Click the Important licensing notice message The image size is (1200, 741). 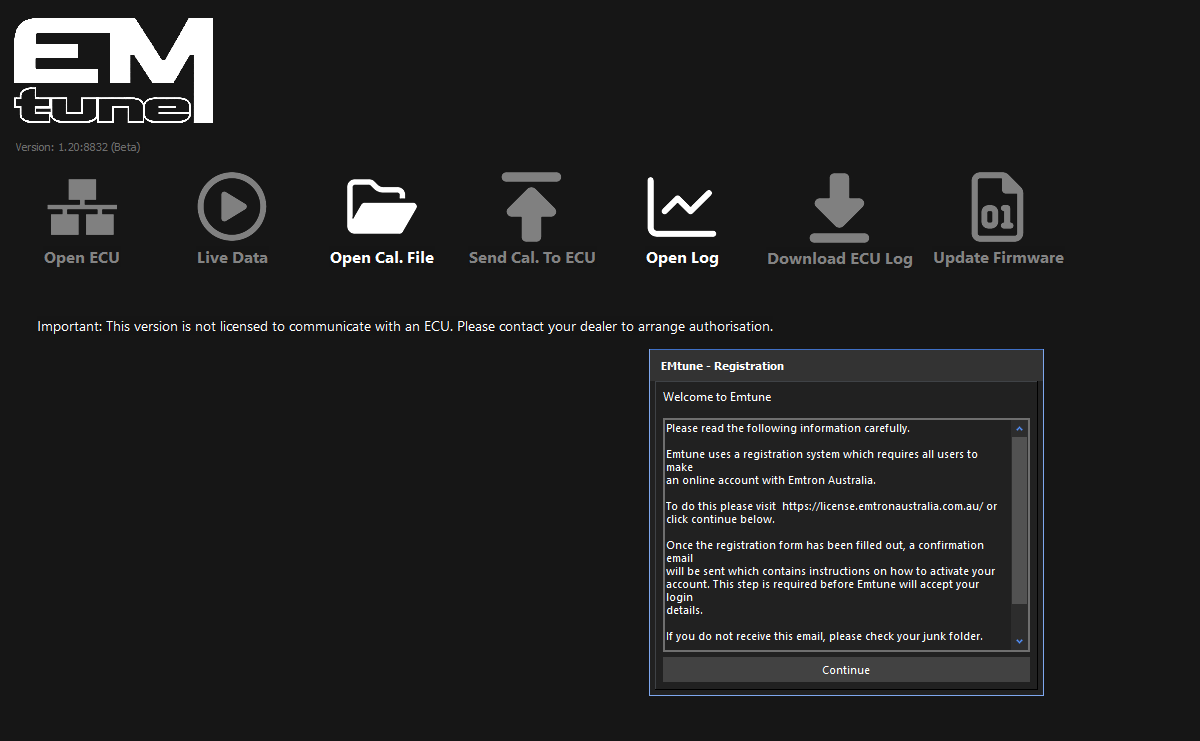click(x=405, y=326)
